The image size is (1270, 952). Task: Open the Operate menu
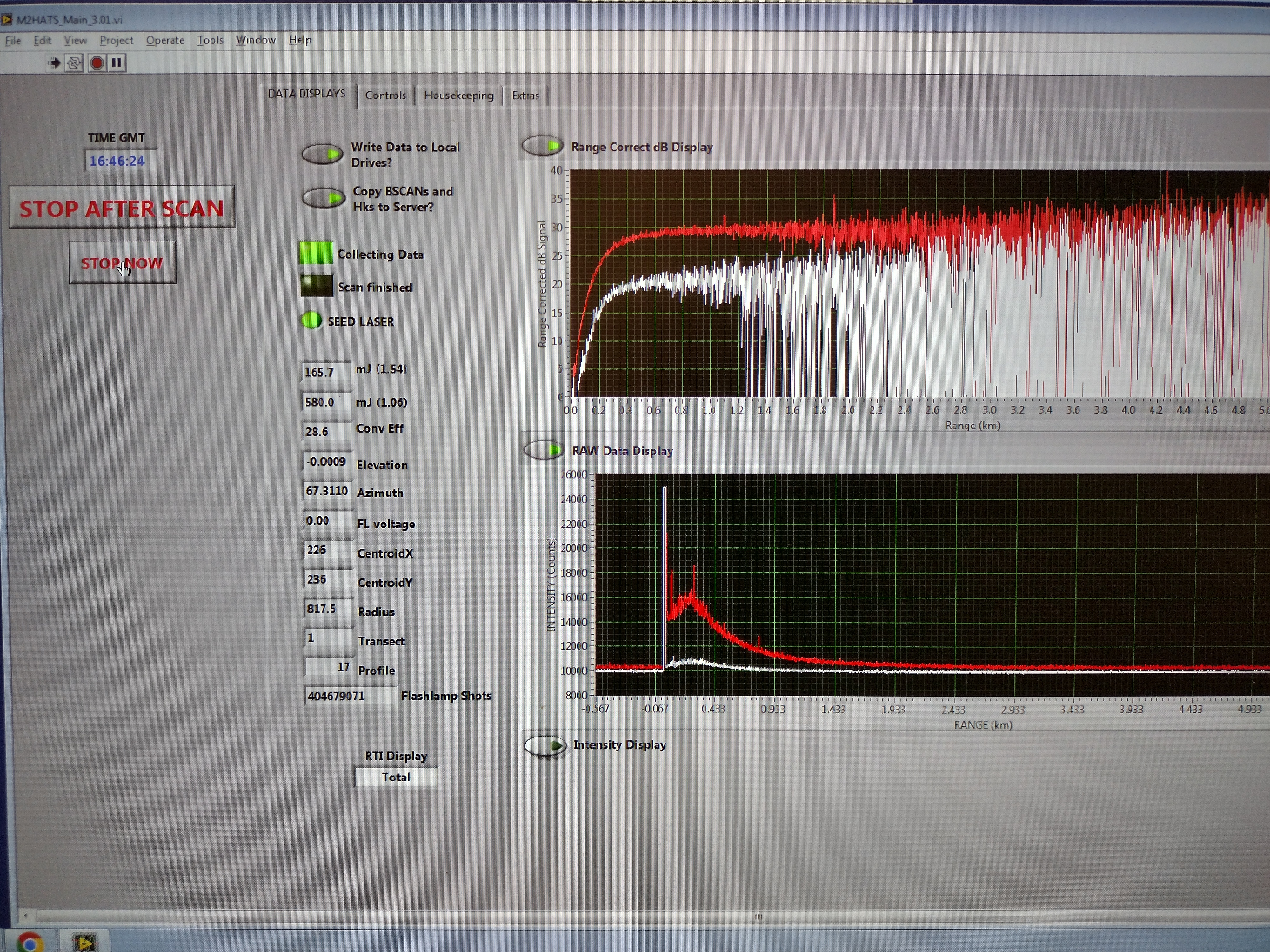pyautogui.click(x=165, y=40)
